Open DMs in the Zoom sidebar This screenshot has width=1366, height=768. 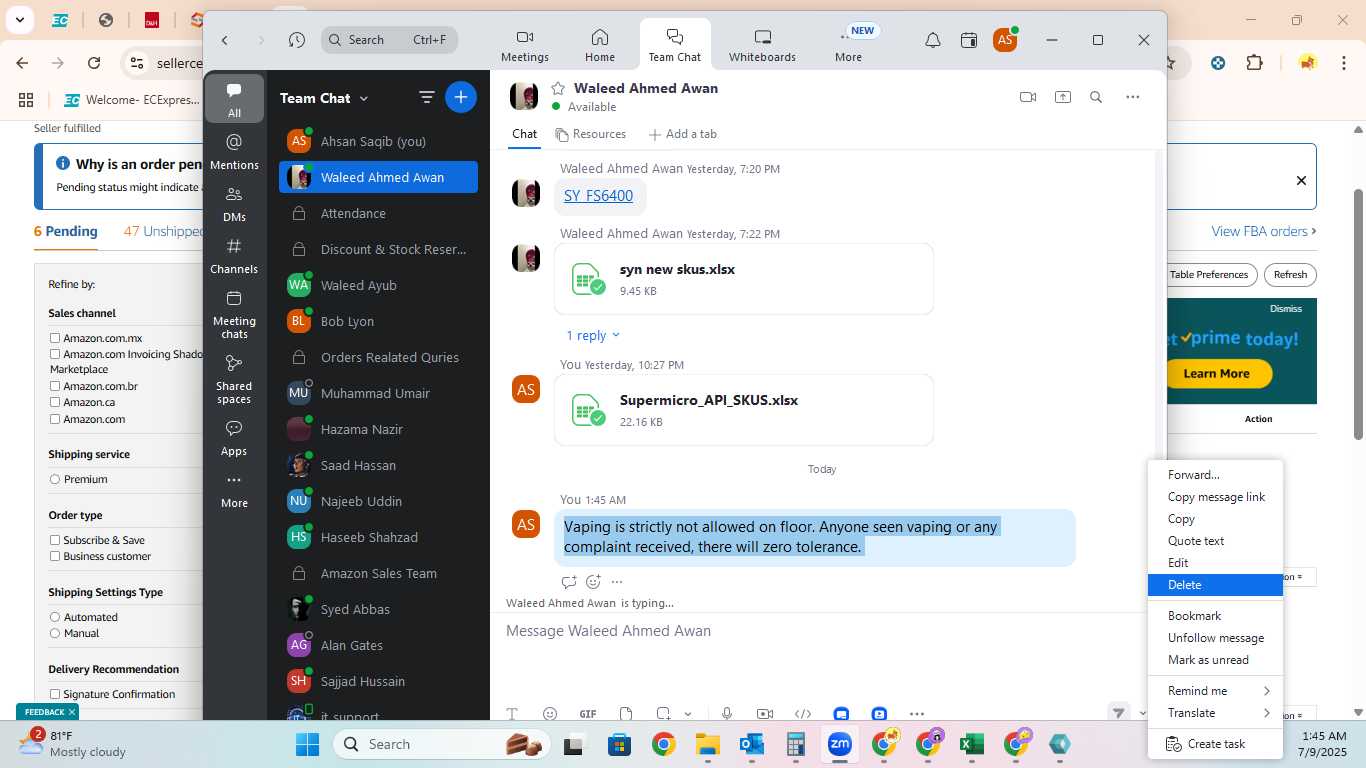pos(234,203)
